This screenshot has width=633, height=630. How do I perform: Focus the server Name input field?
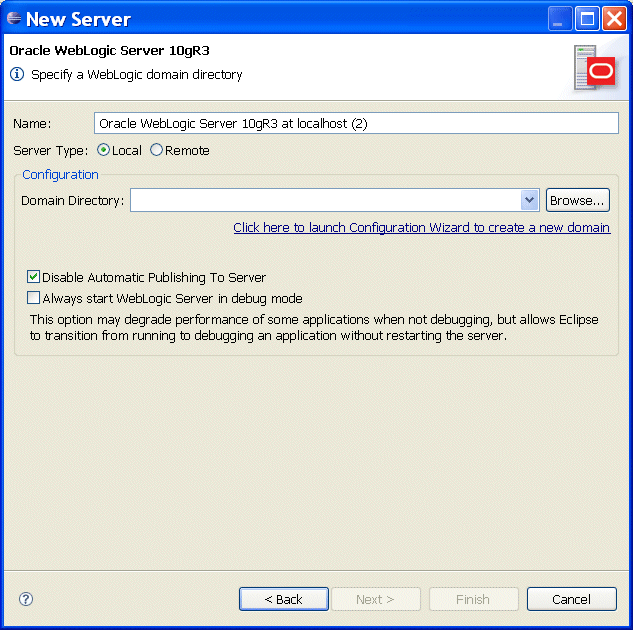356,123
